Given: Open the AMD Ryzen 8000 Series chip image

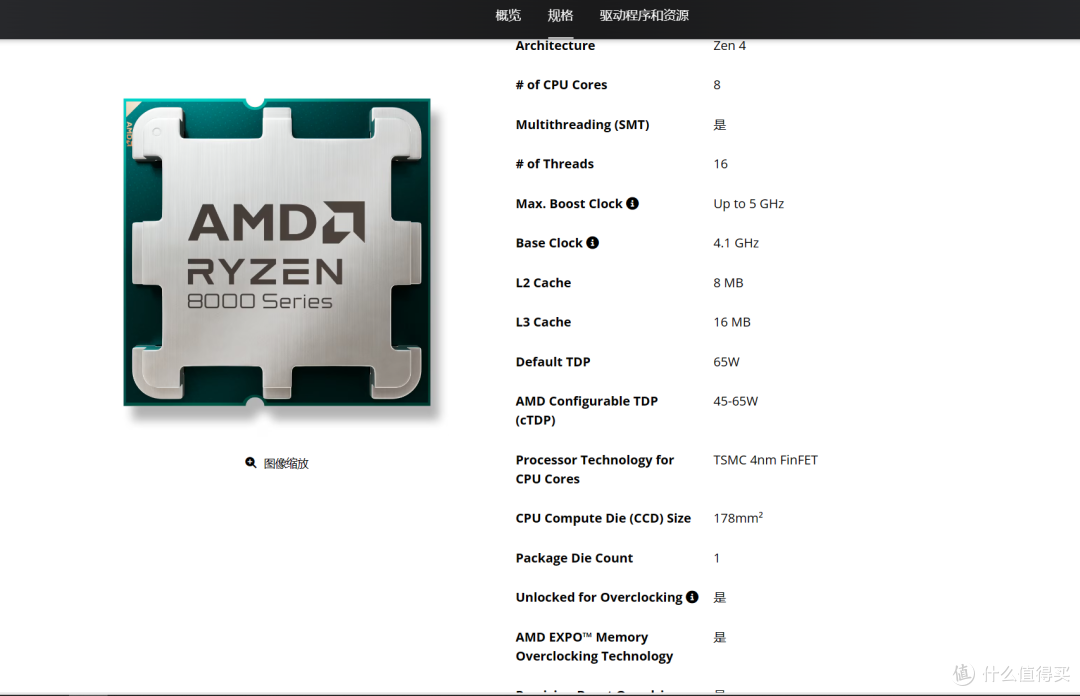Looking at the screenshot, I should click(x=277, y=252).
